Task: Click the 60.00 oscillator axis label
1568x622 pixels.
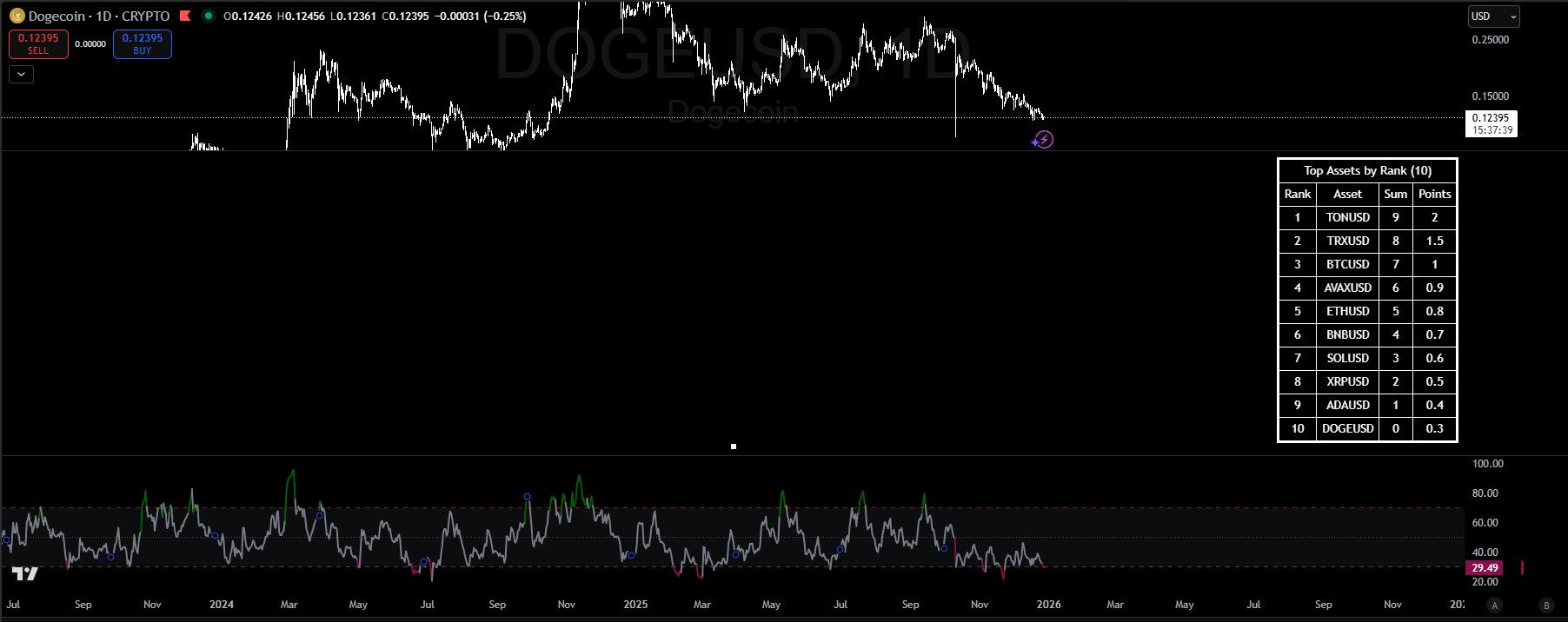Action: click(1485, 523)
